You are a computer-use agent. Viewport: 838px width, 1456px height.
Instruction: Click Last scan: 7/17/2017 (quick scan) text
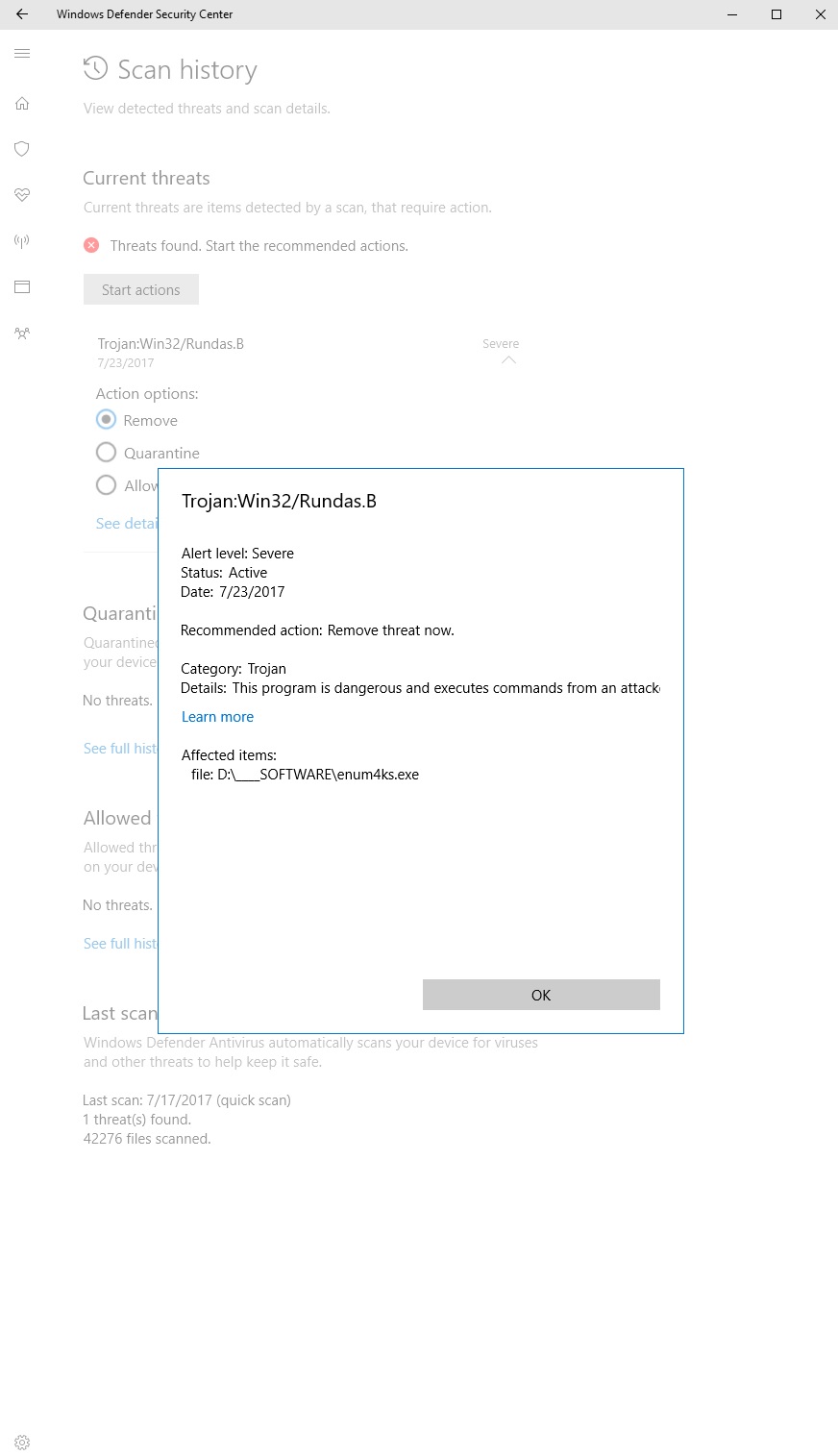(x=187, y=1100)
